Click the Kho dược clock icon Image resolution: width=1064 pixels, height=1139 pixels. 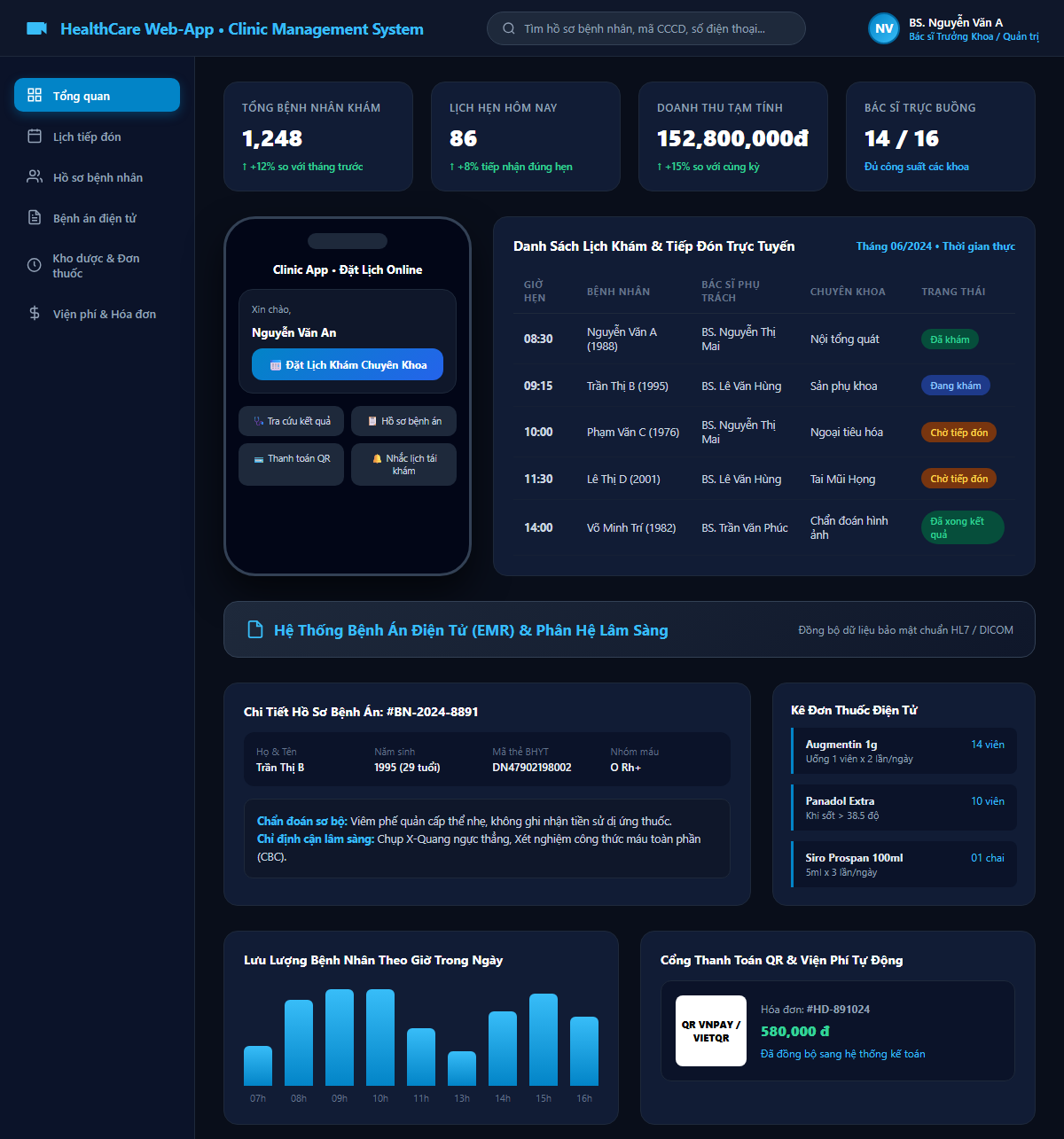(x=35, y=265)
